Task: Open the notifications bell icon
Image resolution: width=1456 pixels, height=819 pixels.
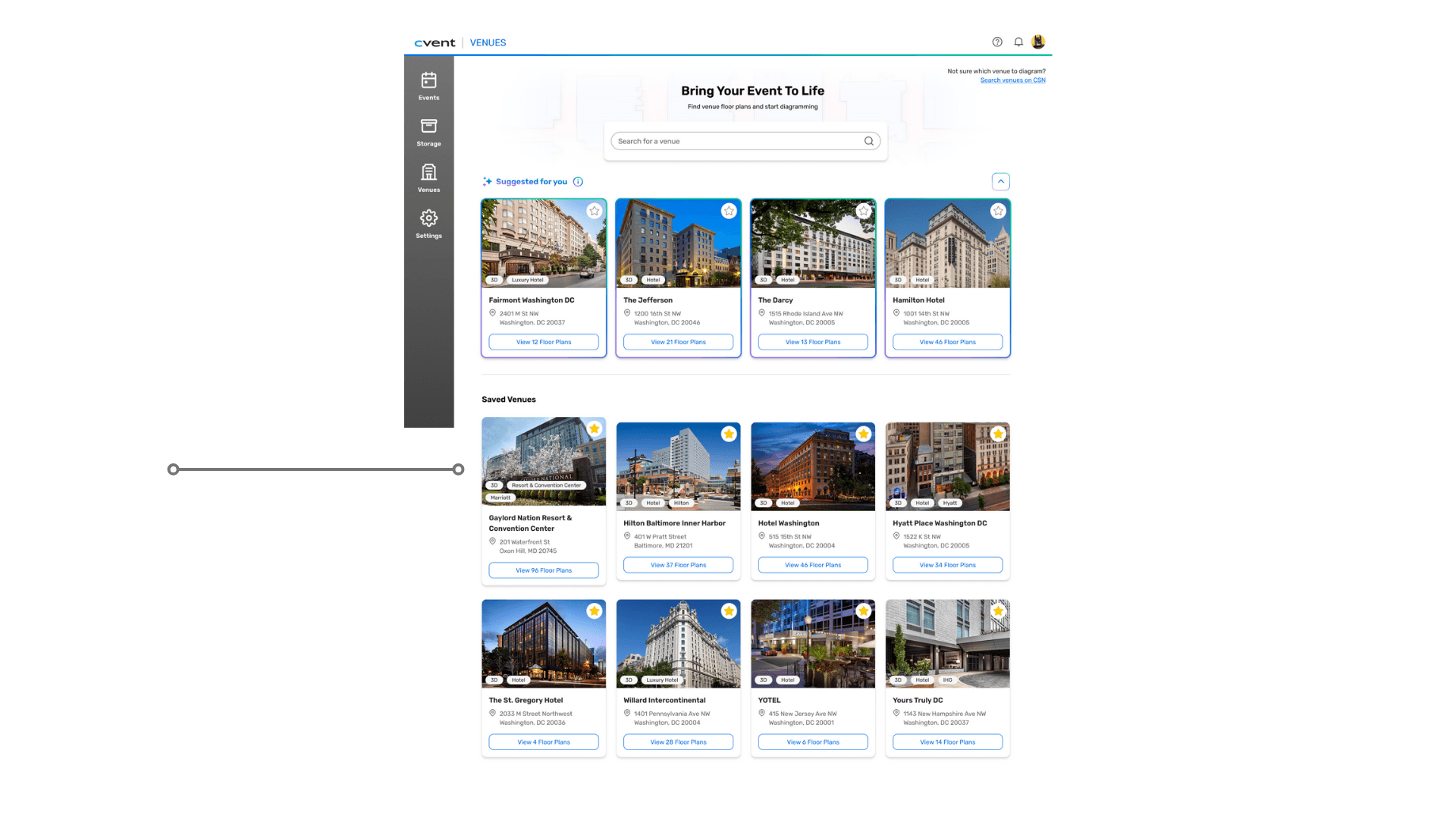Action: pyautogui.click(x=1018, y=42)
